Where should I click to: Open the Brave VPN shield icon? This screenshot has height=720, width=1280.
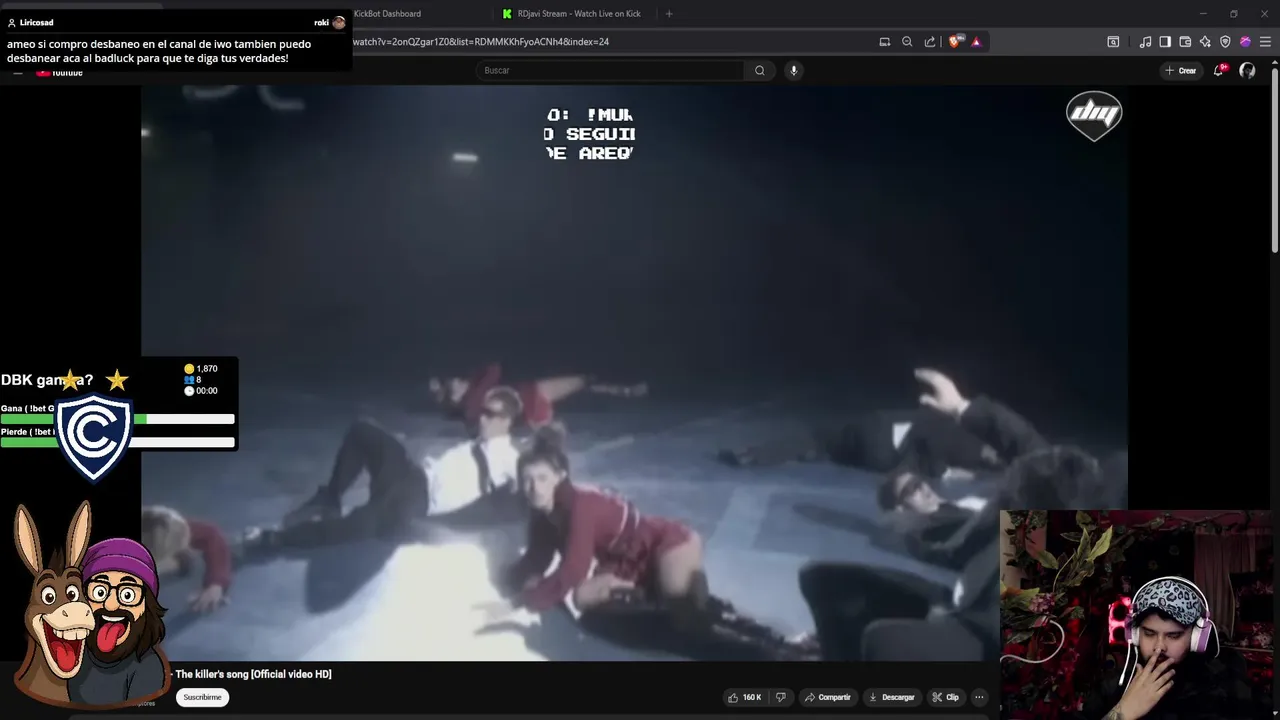1225,42
